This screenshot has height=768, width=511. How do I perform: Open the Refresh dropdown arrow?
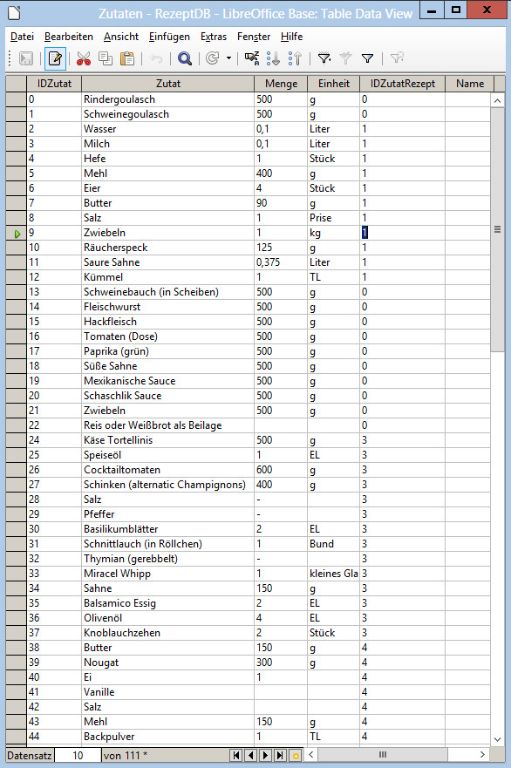click(229, 59)
